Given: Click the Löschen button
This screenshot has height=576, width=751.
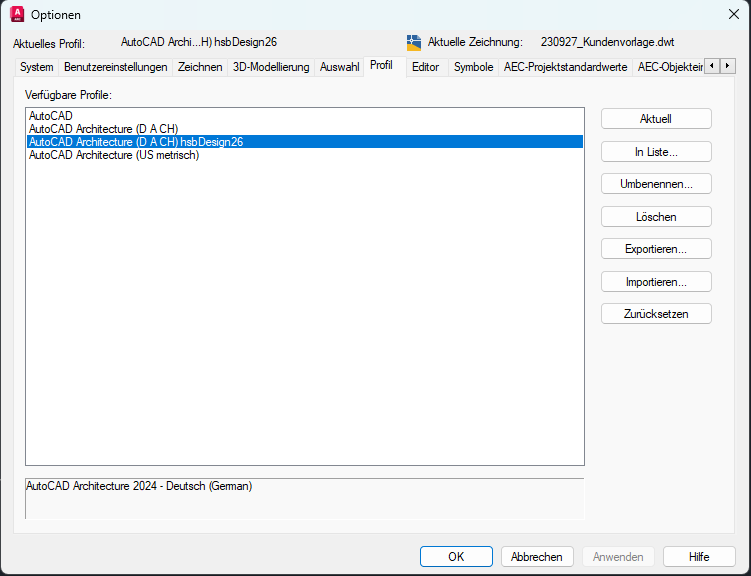Looking at the screenshot, I should (656, 217).
